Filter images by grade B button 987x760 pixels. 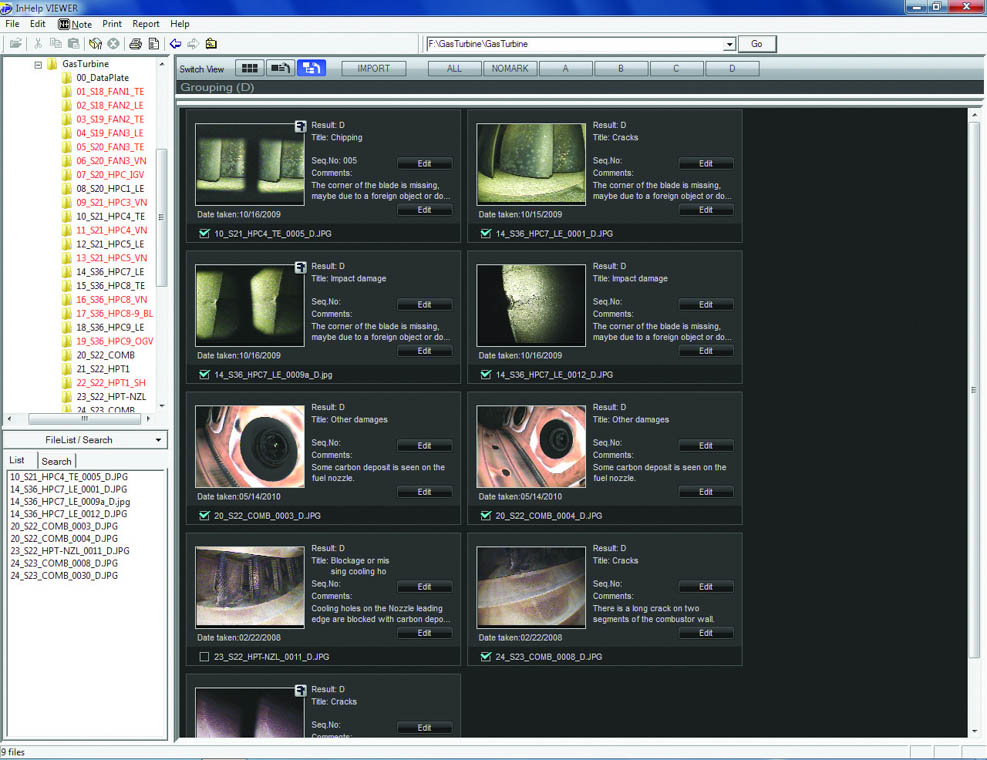[621, 69]
